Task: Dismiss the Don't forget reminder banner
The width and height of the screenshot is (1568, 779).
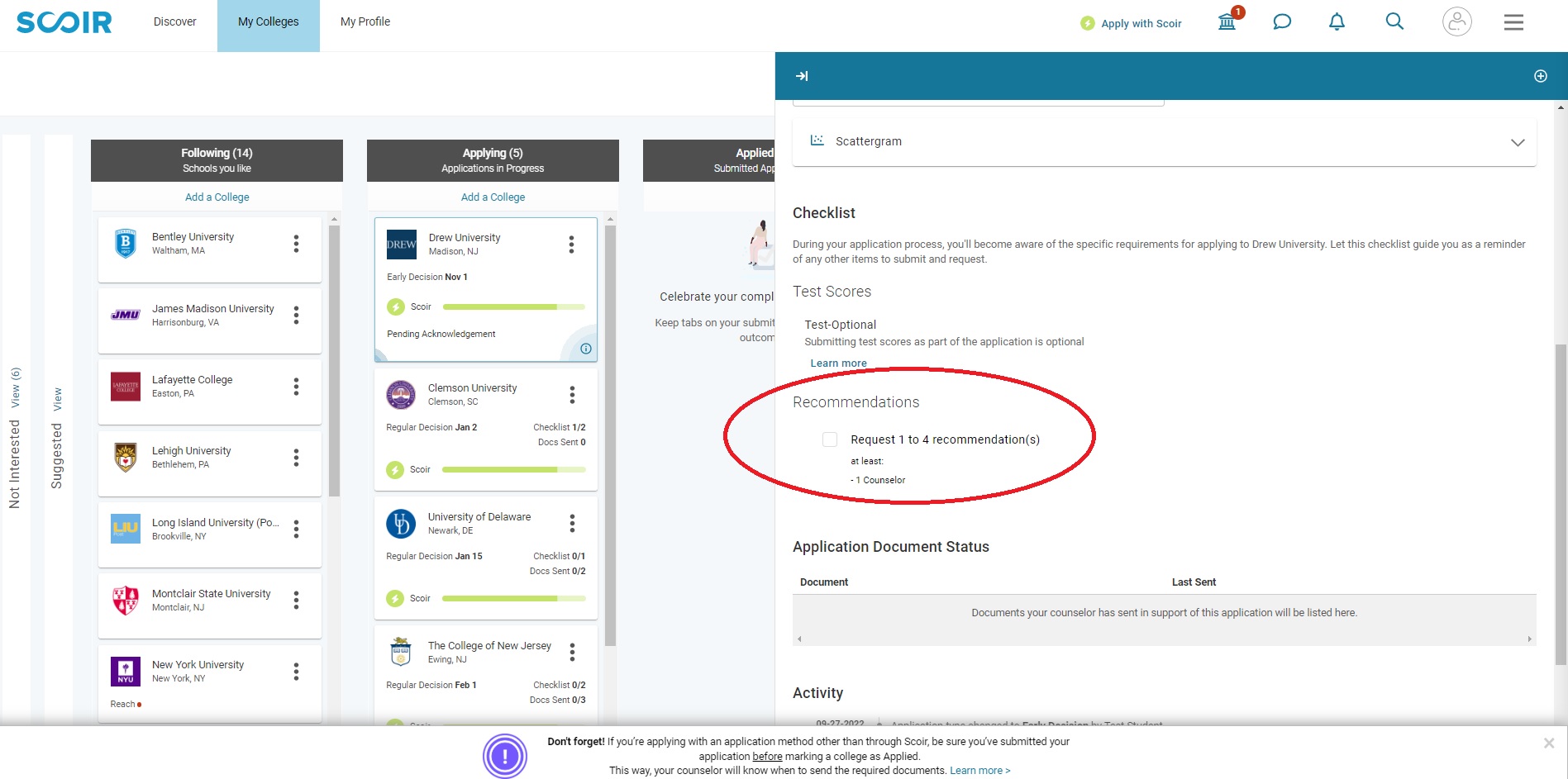Action: point(1549,743)
